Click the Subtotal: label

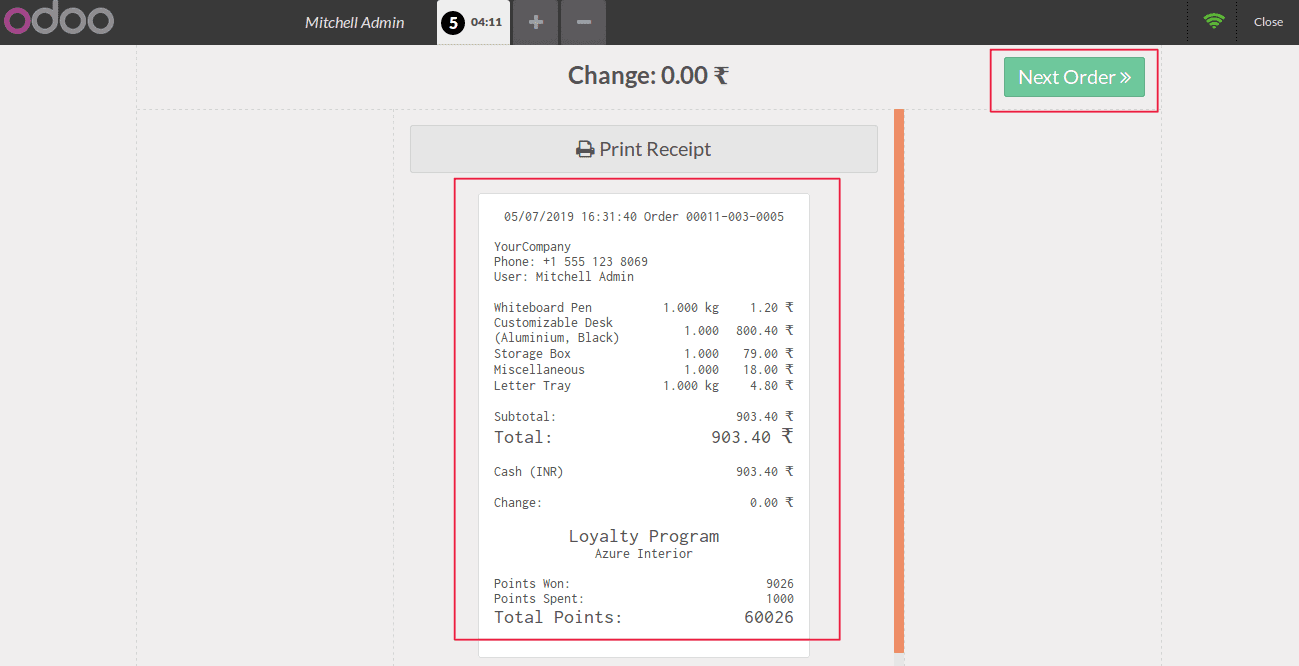coord(525,417)
